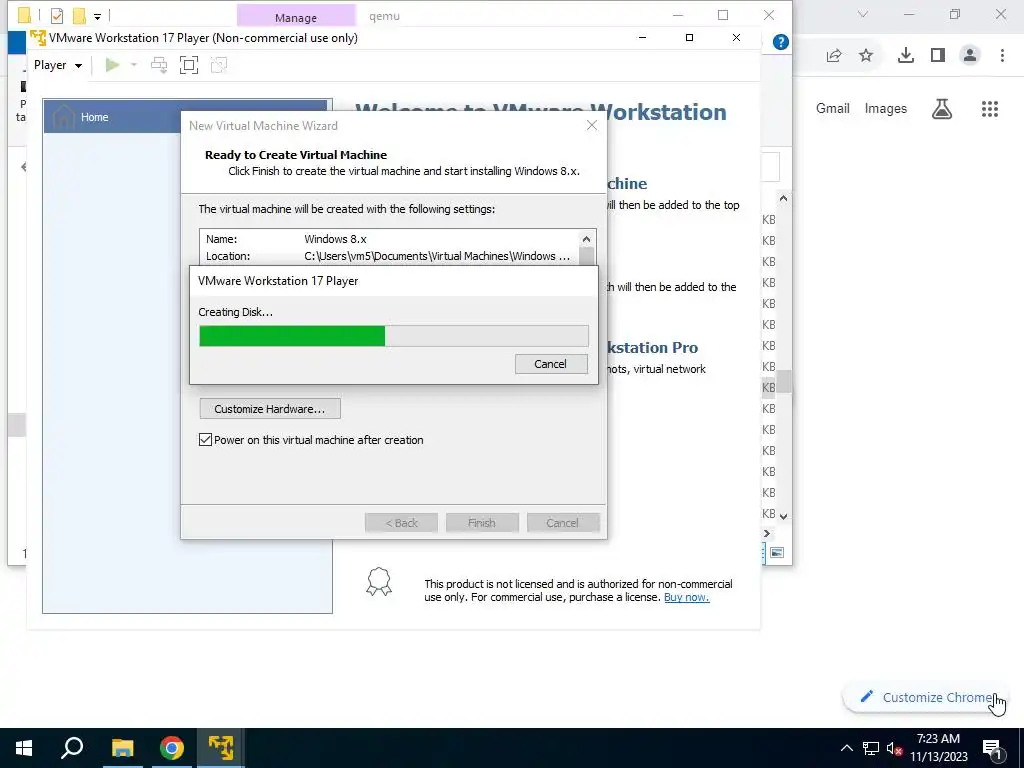The height and width of the screenshot is (768, 1024).
Task: Click Chrome share page icon
Action: 834,56
